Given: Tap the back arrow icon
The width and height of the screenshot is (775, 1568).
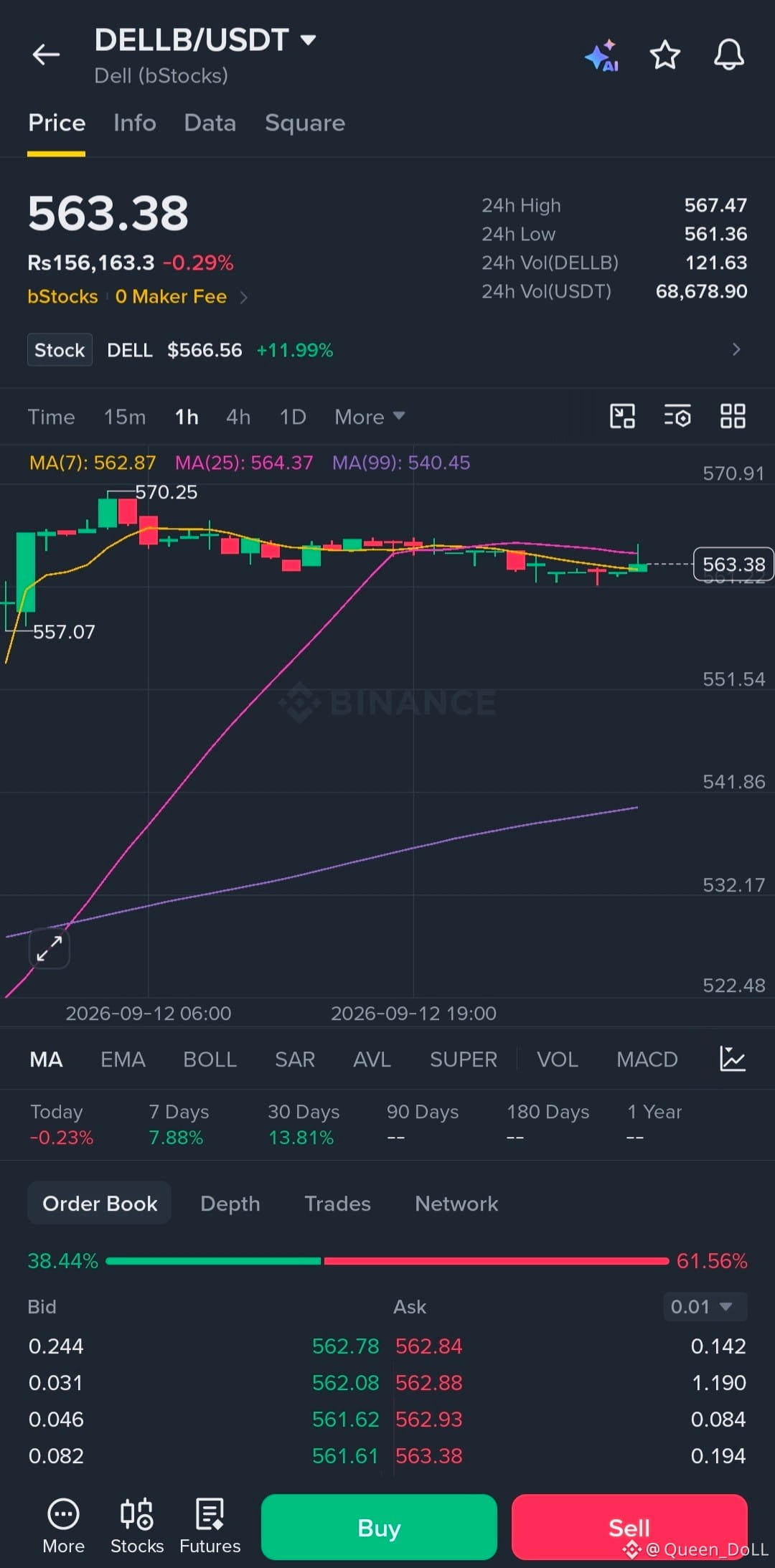Looking at the screenshot, I should [46, 55].
